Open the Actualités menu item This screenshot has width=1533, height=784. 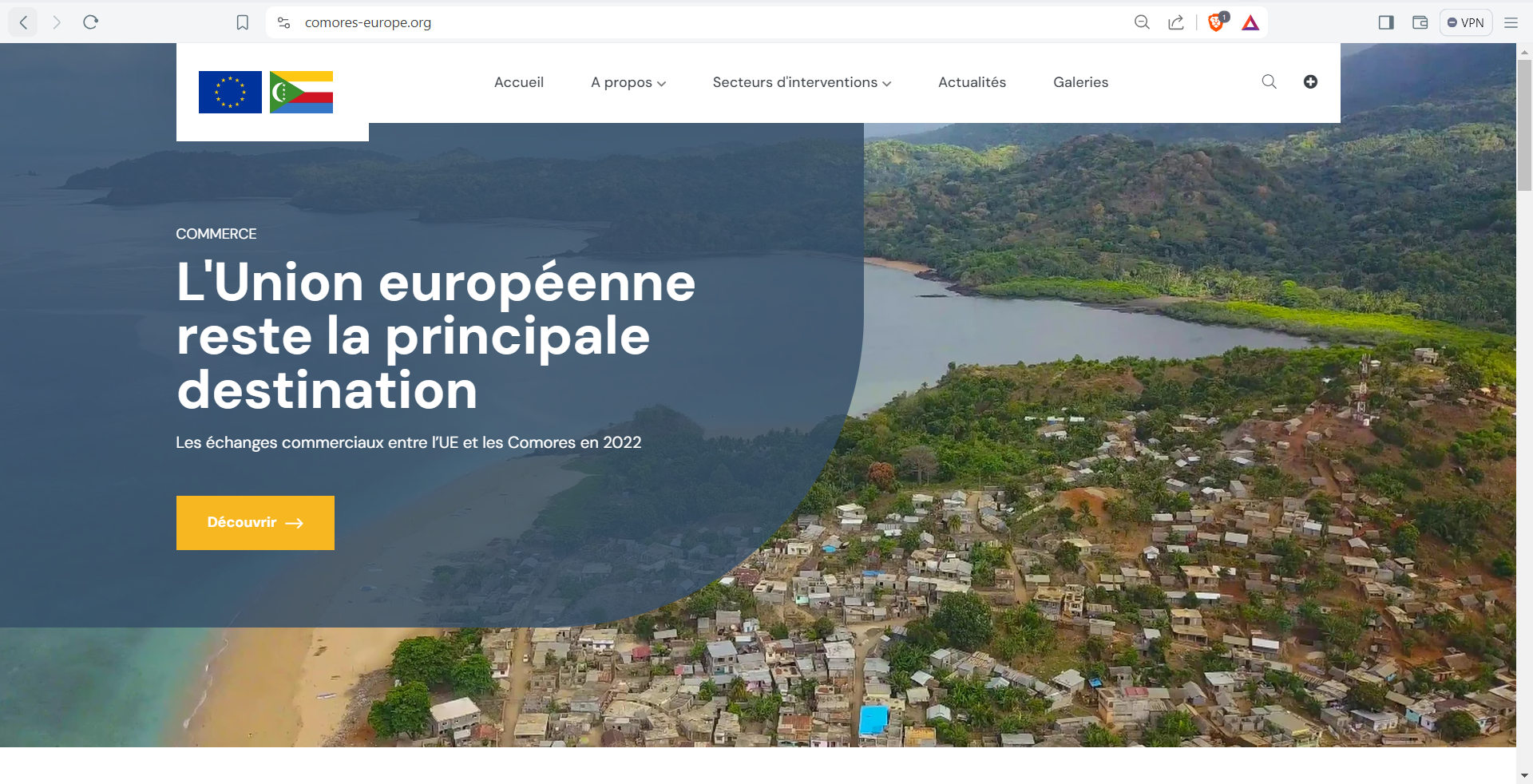point(972,82)
